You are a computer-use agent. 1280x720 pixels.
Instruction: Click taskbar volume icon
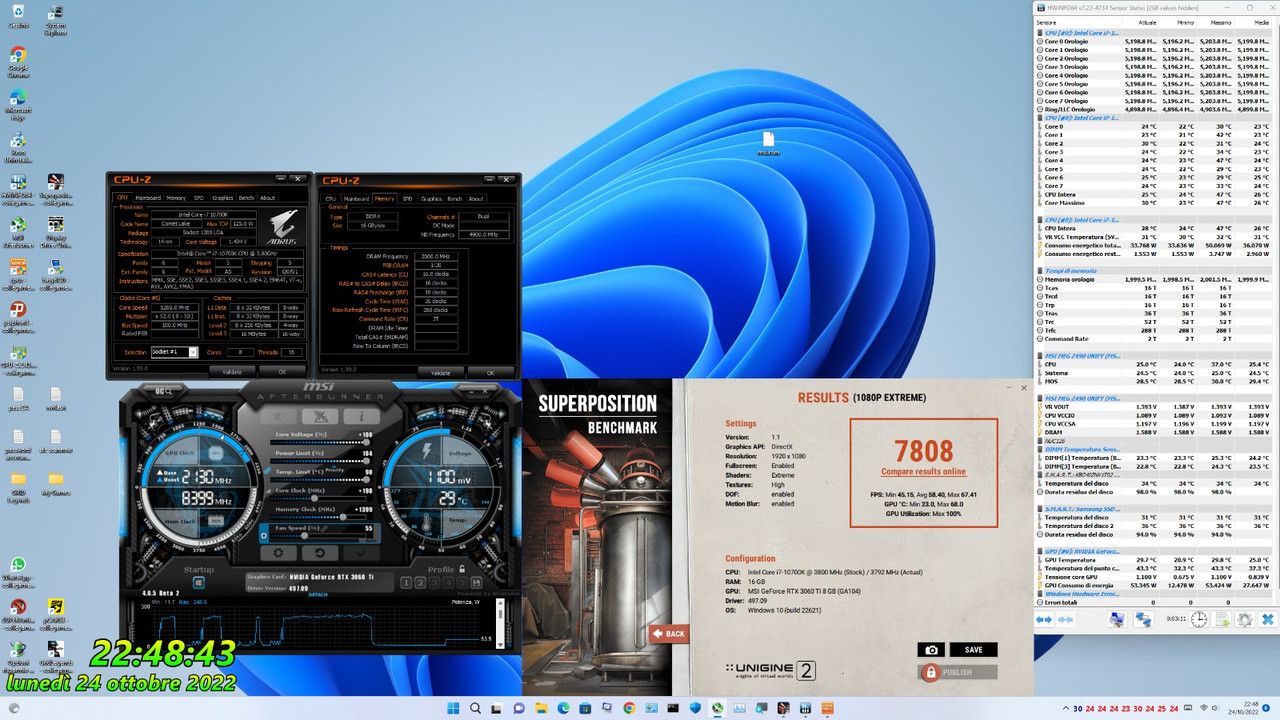1215,708
